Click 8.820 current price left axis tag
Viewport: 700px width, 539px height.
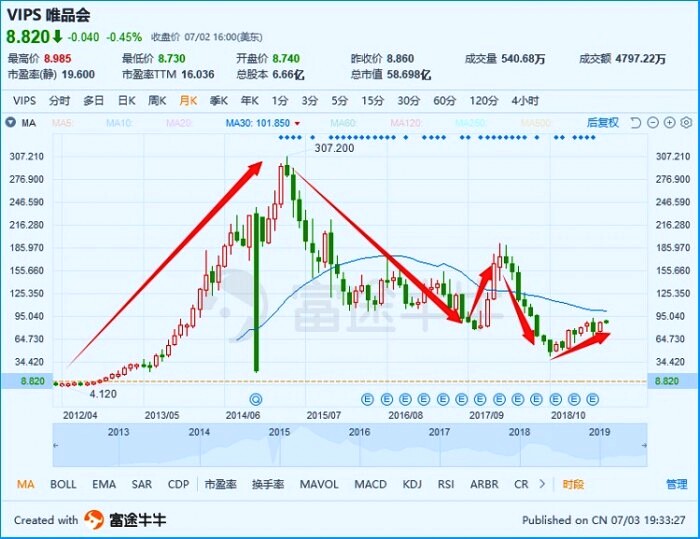coord(27,381)
